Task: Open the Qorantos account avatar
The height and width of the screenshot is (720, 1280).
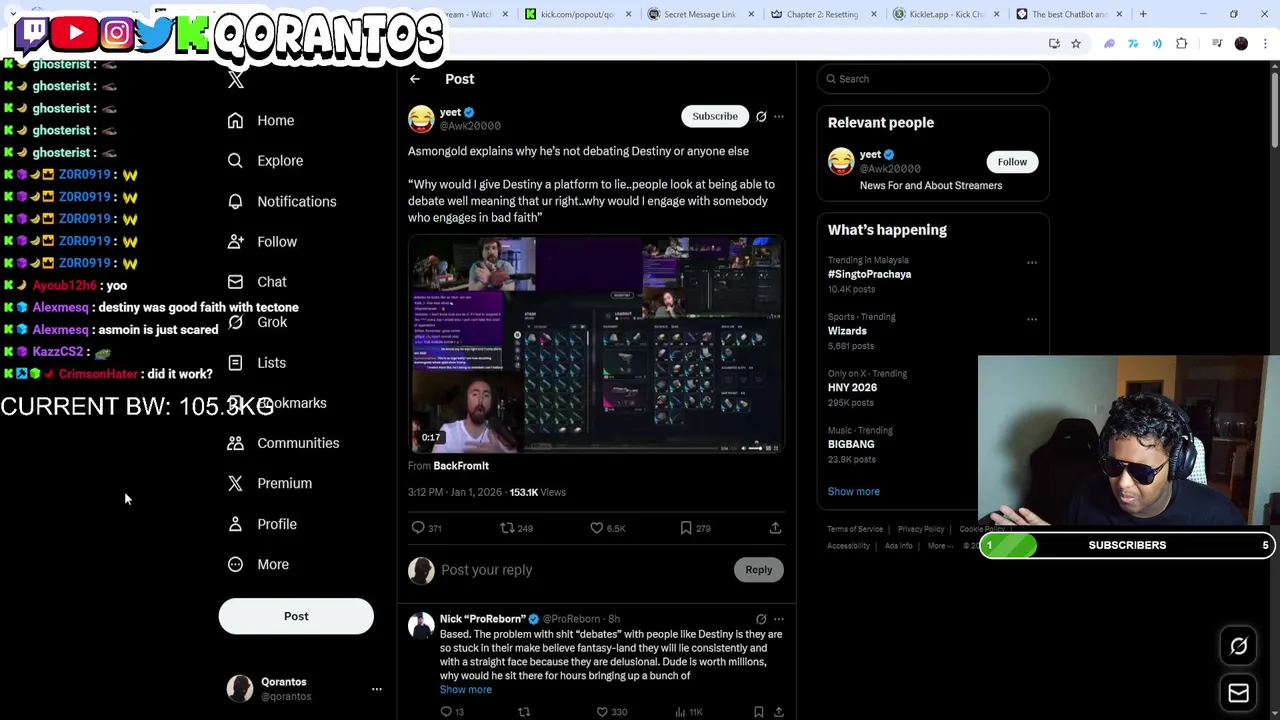Action: [x=240, y=688]
